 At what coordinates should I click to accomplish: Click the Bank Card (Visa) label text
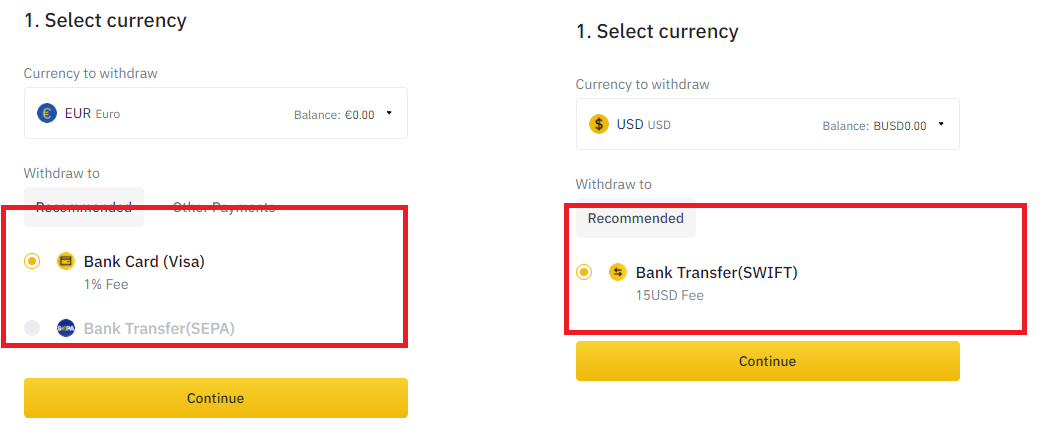(x=144, y=262)
